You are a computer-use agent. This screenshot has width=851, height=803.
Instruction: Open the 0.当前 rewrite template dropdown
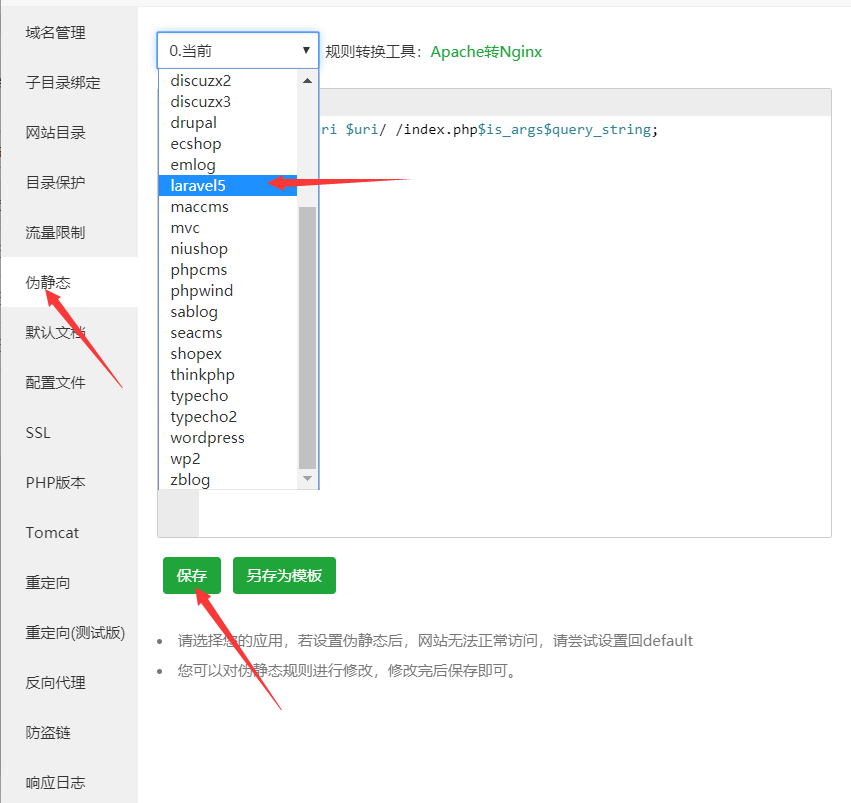pyautogui.click(x=237, y=50)
